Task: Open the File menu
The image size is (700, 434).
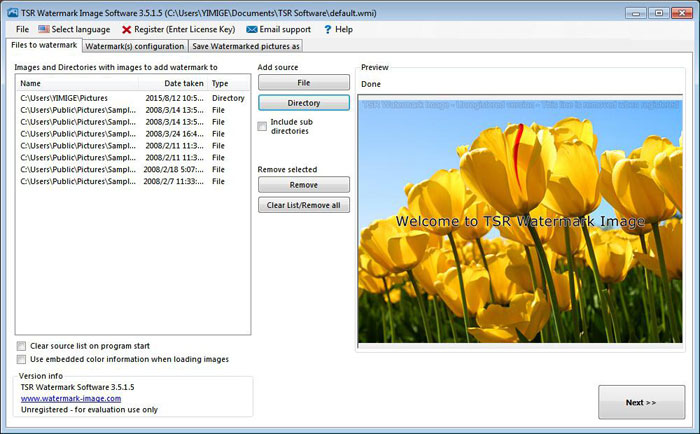Action: 22,29
